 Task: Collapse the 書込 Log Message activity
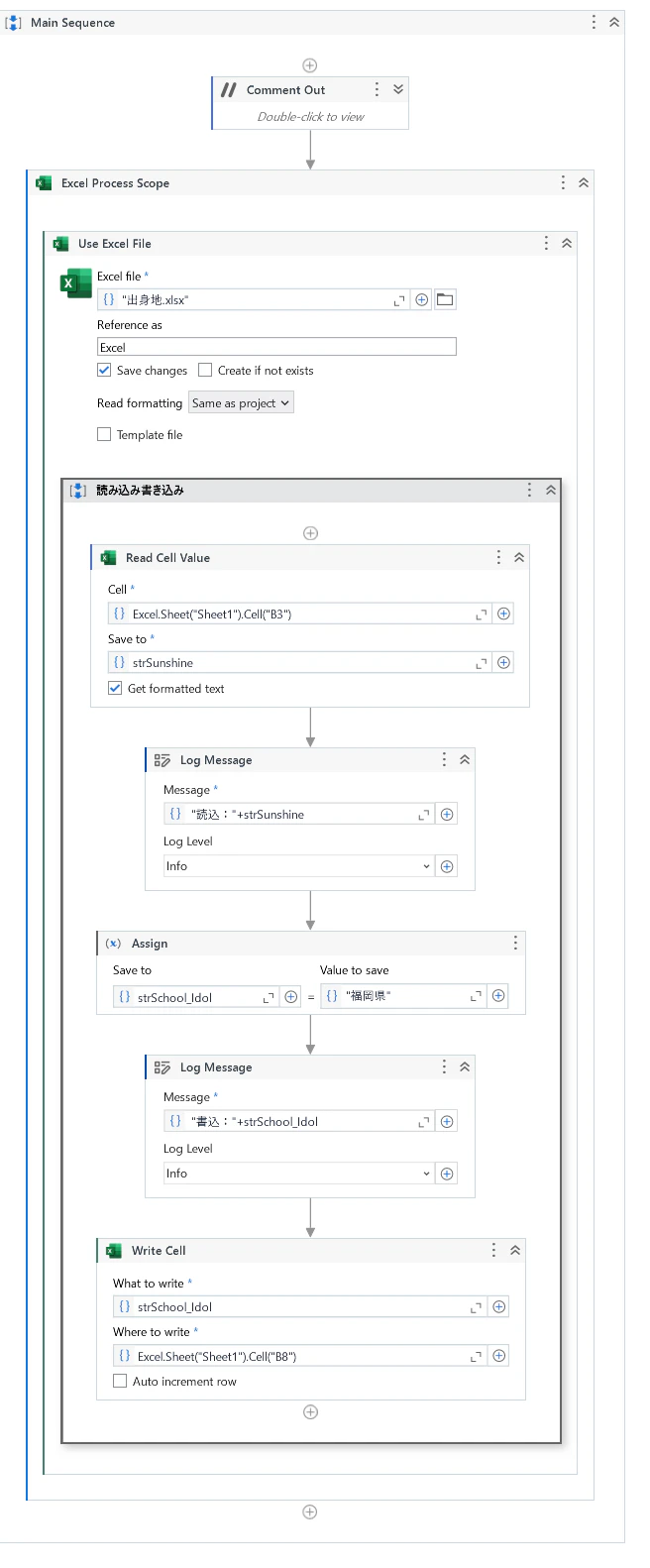pyautogui.click(x=465, y=1066)
